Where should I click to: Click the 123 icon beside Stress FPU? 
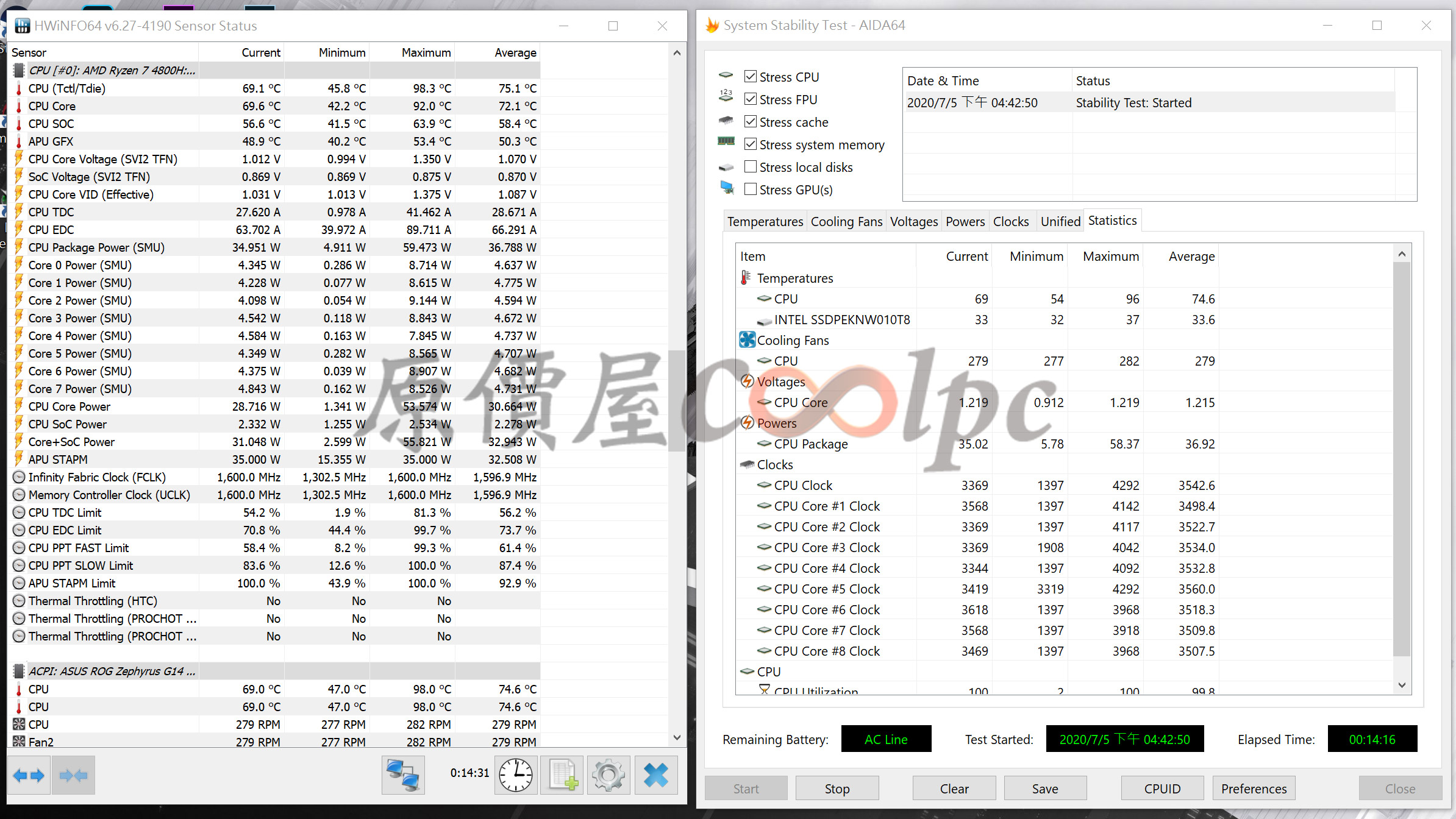(x=726, y=96)
